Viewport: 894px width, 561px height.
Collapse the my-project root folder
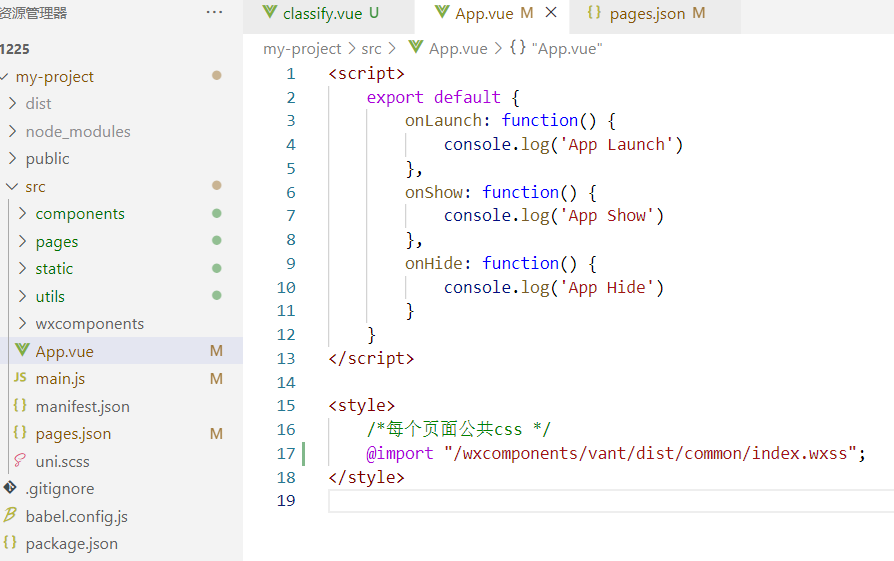[x=5, y=76]
